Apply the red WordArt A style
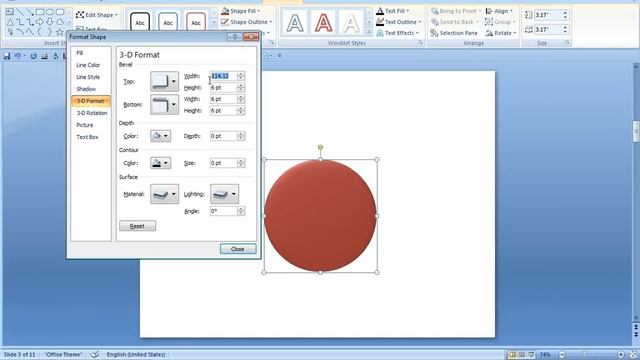 (323, 23)
